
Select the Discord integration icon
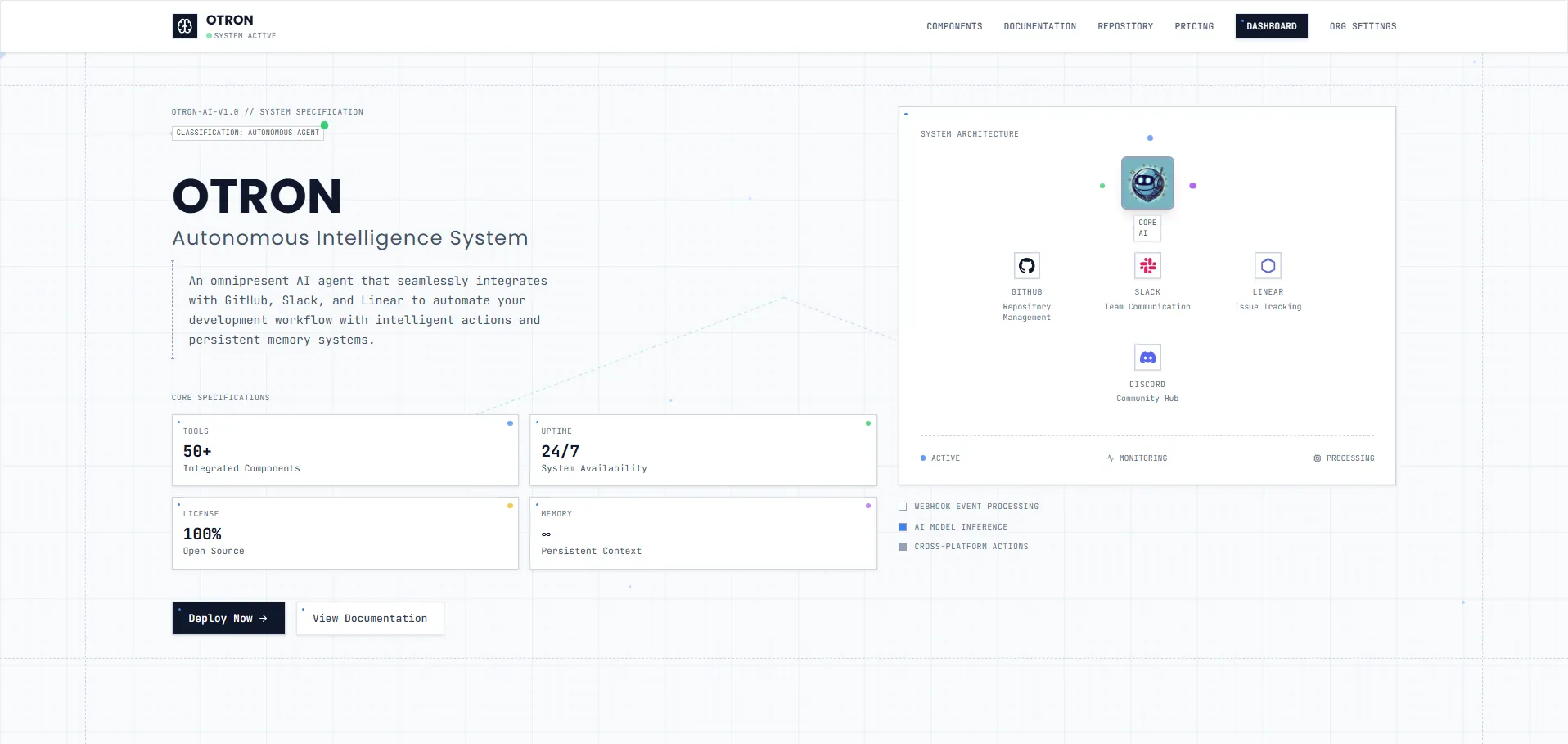tap(1147, 358)
